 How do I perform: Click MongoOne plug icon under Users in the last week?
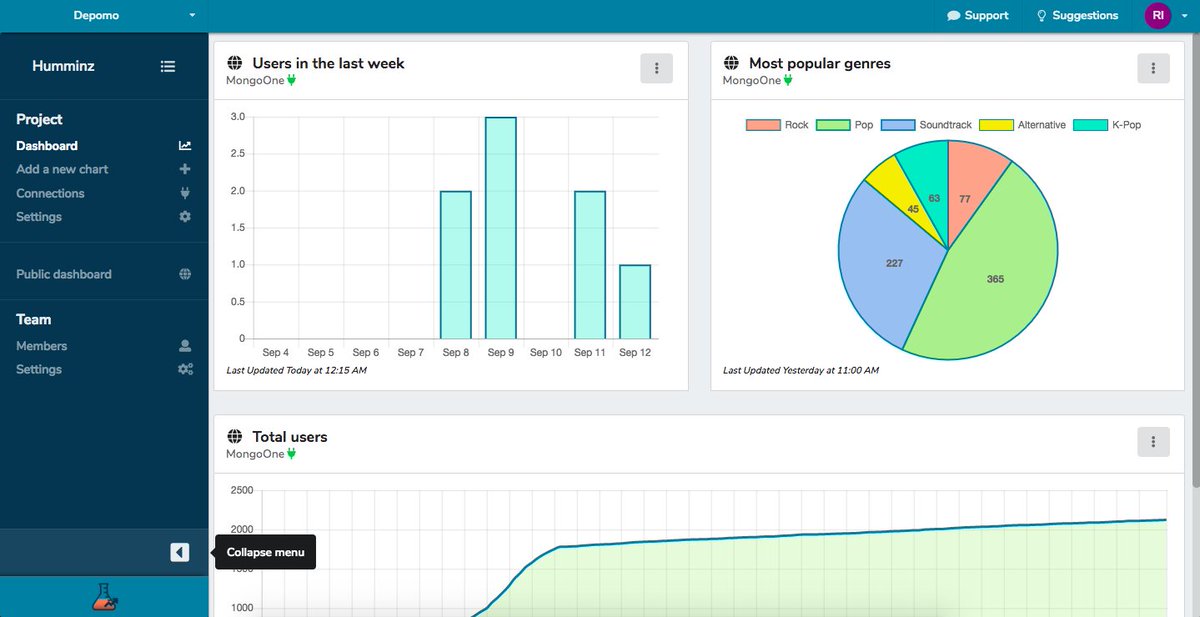[292, 80]
